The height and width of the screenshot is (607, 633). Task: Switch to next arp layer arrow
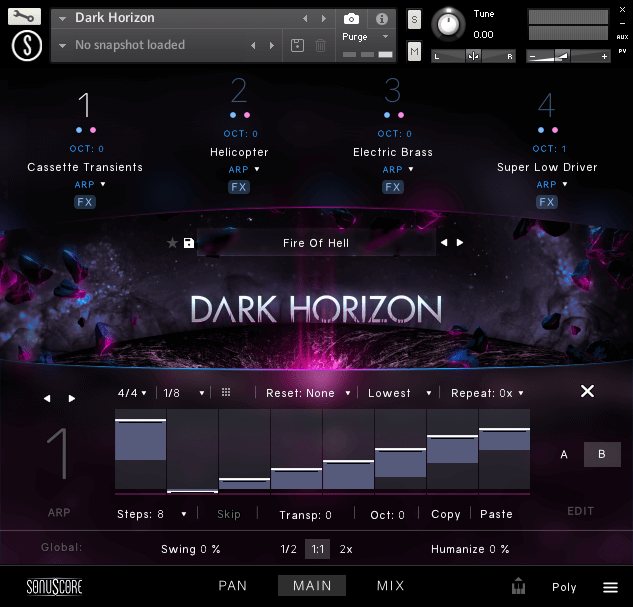(71, 398)
